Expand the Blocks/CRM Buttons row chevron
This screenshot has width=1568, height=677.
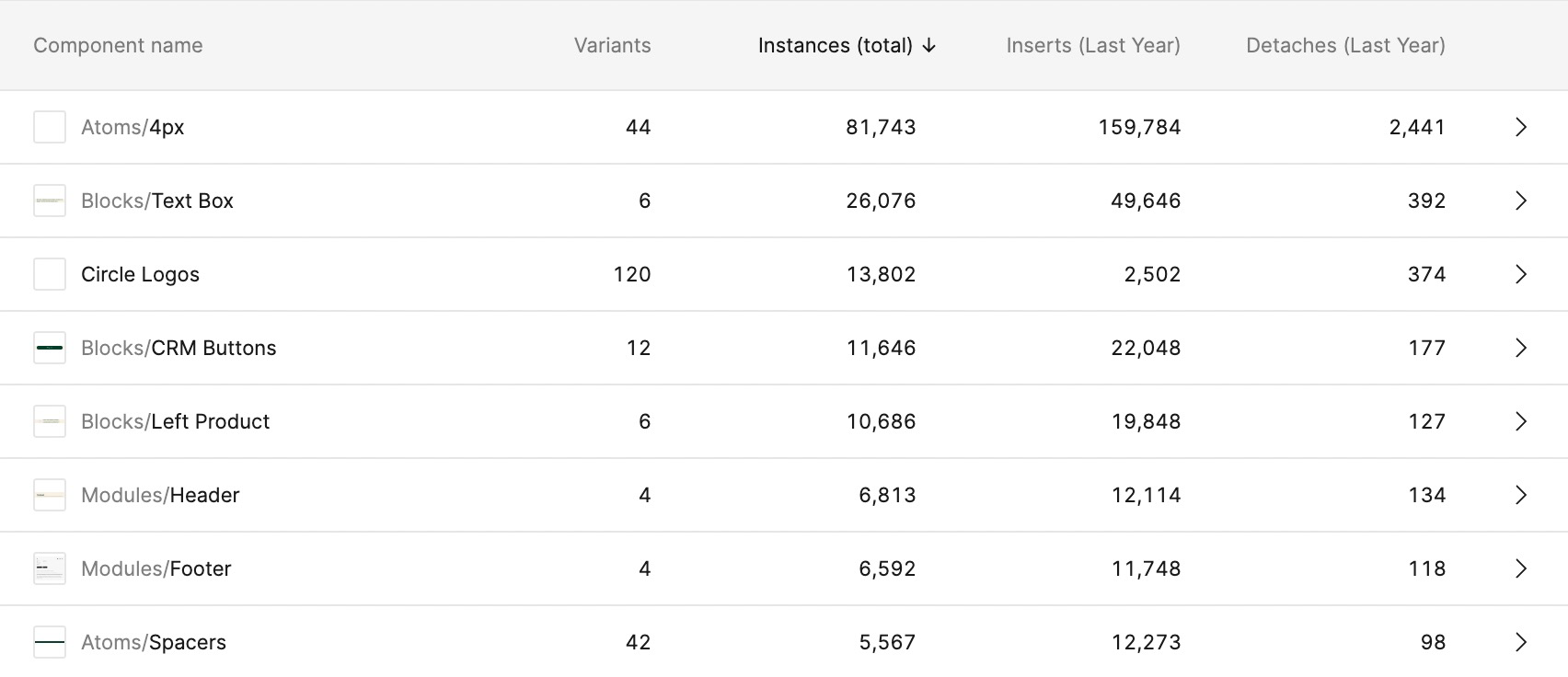point(1521,348)
